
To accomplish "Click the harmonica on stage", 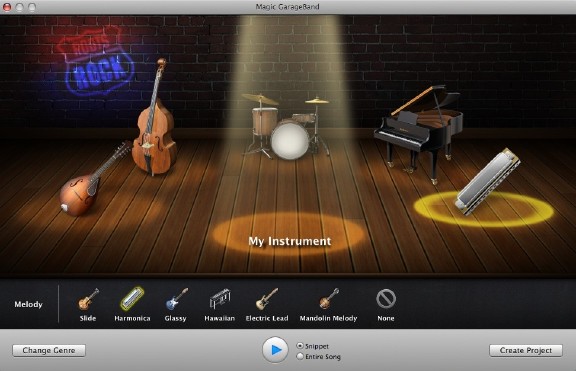I will click(x=488, y=181).
